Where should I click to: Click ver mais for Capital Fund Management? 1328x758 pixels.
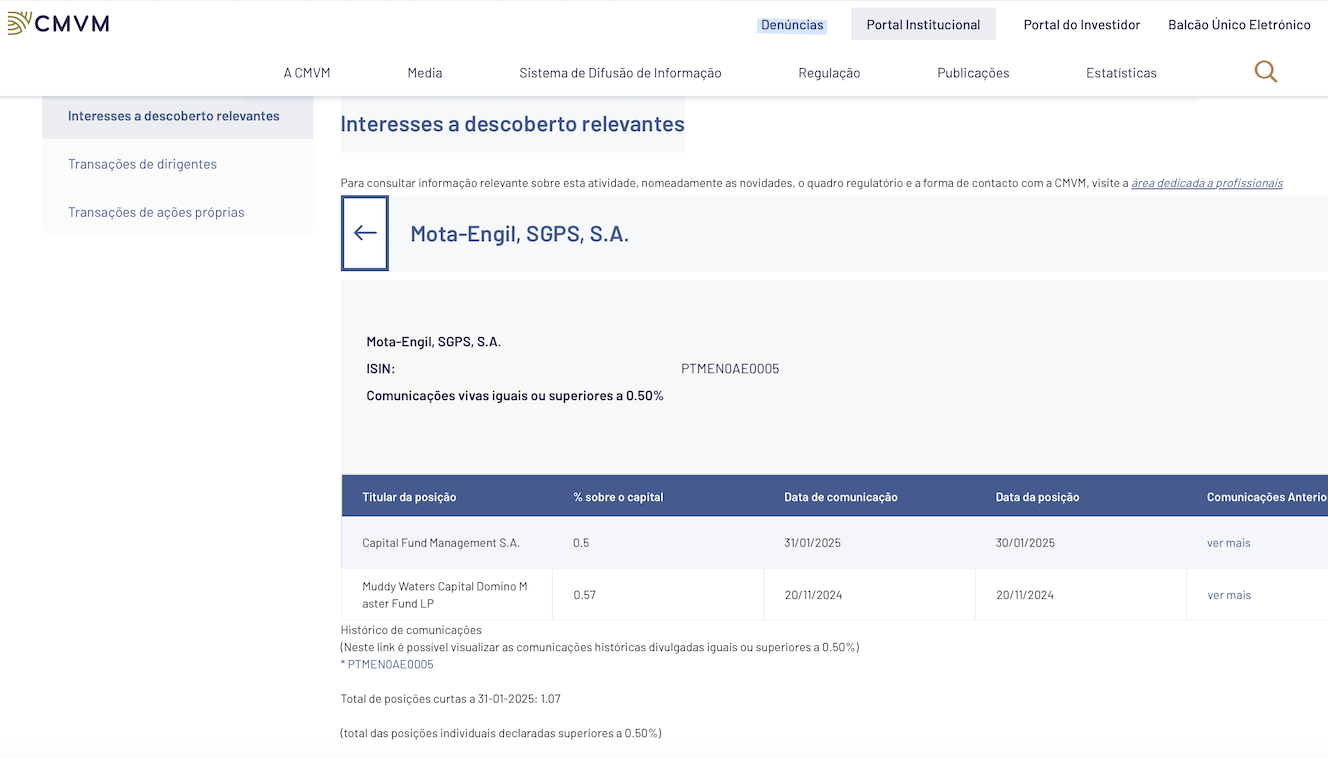coord(1229,543)
